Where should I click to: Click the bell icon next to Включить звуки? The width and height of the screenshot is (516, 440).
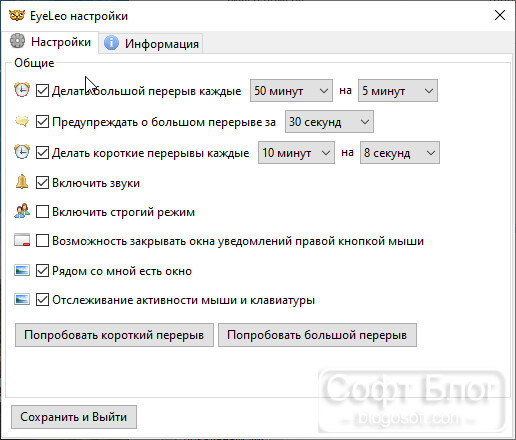click(22, 182)
